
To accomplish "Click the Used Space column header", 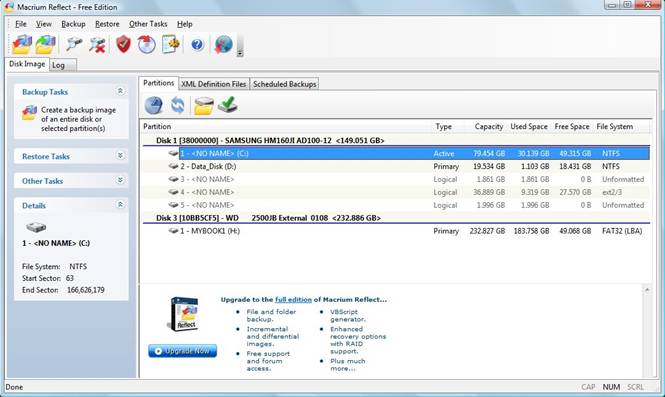I will pyautogui.click(x=529, y=126).
